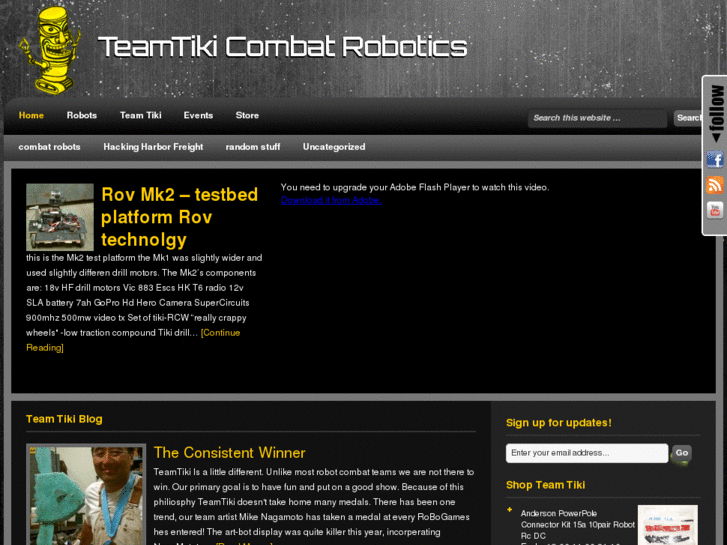The image size is (727, 545).
Task: Open the TeamTiki Combat Robotics site title
Action: click(x=282, y=47)
